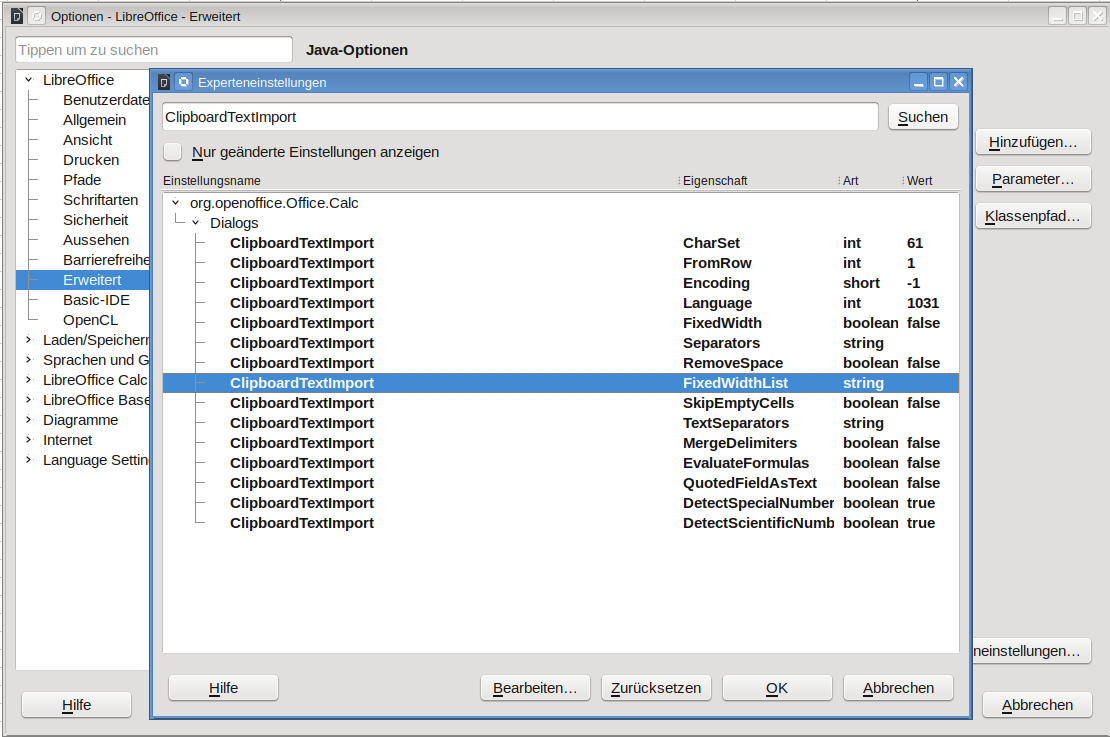Select the DetectSpecialNumber setting row
This screenshot has height=737, width=1110.
pos(561,503)
